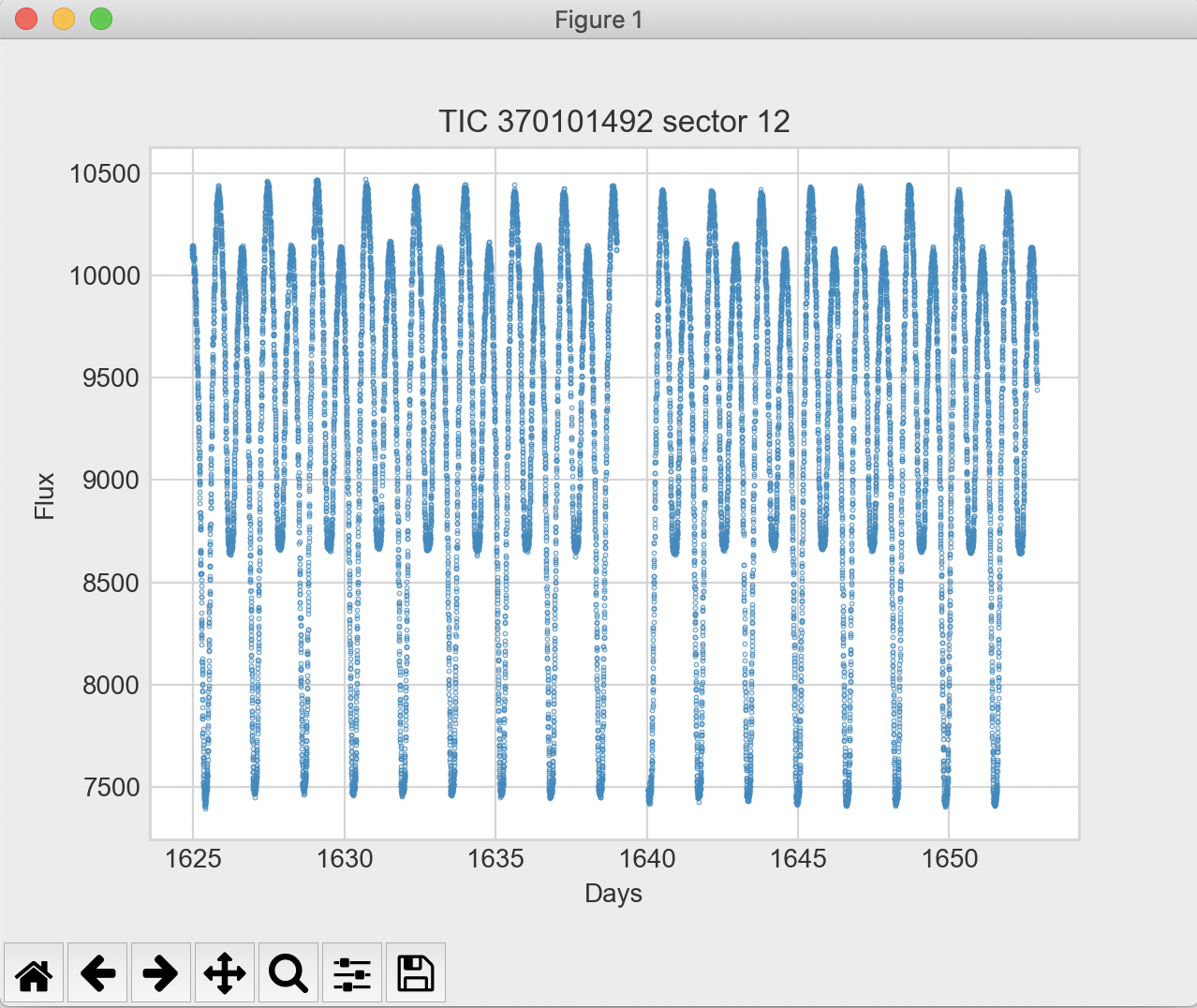1197x1008 pixels.
Task: Close the Figure 1 window
Action: click(26, 19)
